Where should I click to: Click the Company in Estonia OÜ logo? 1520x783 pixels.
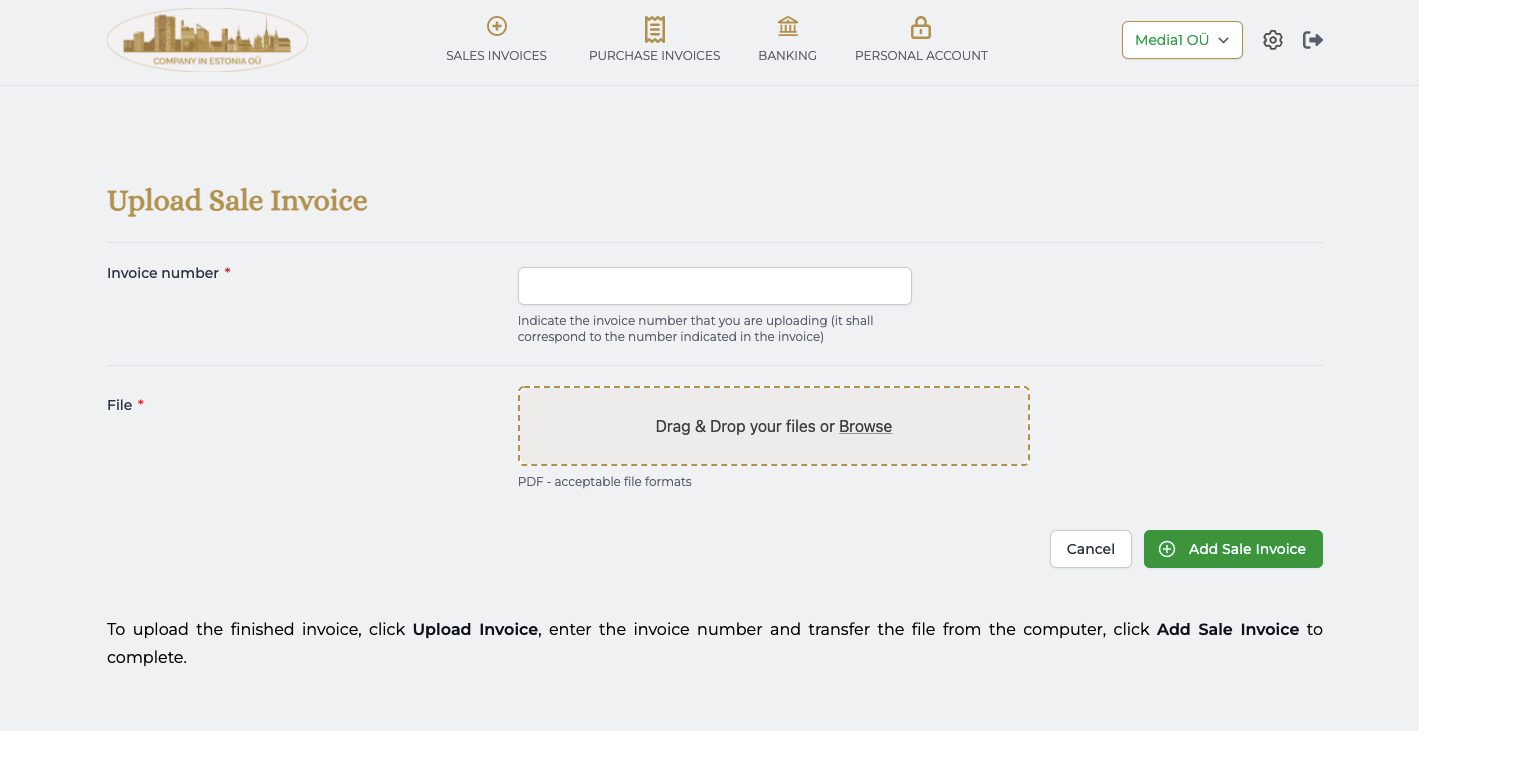click(207, 40)
